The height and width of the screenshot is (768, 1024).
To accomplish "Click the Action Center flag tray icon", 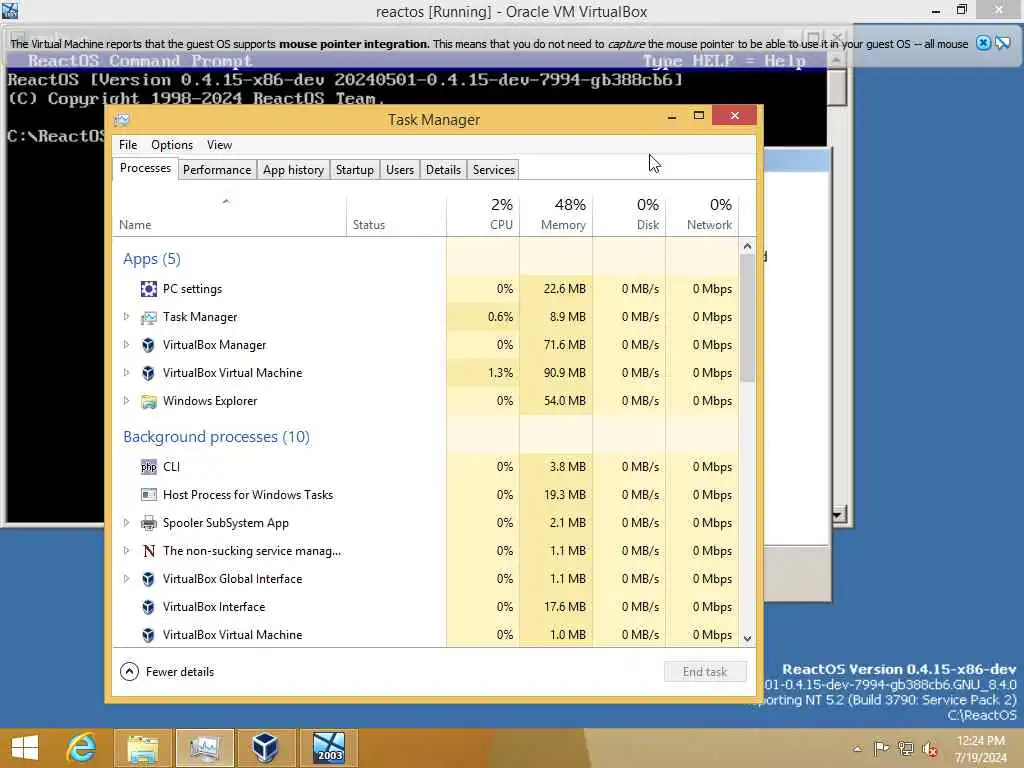I will point(882,748).
